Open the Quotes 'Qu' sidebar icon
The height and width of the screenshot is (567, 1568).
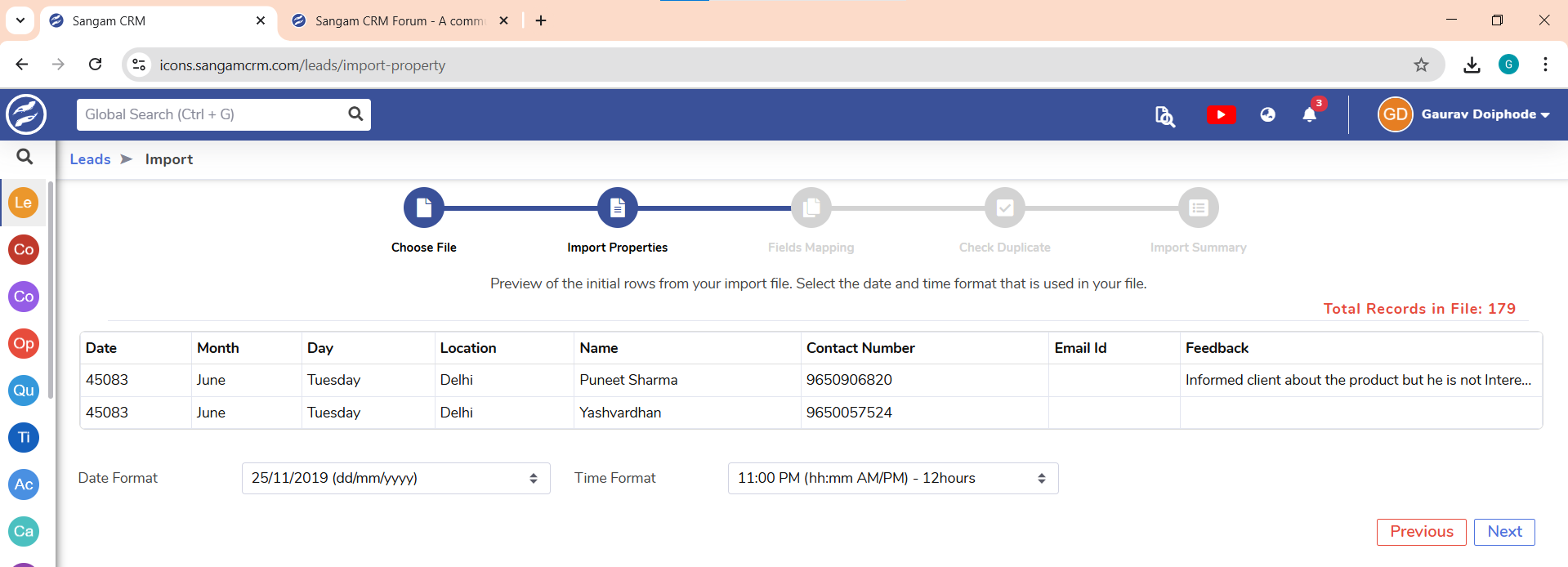(x=24, y=391)
